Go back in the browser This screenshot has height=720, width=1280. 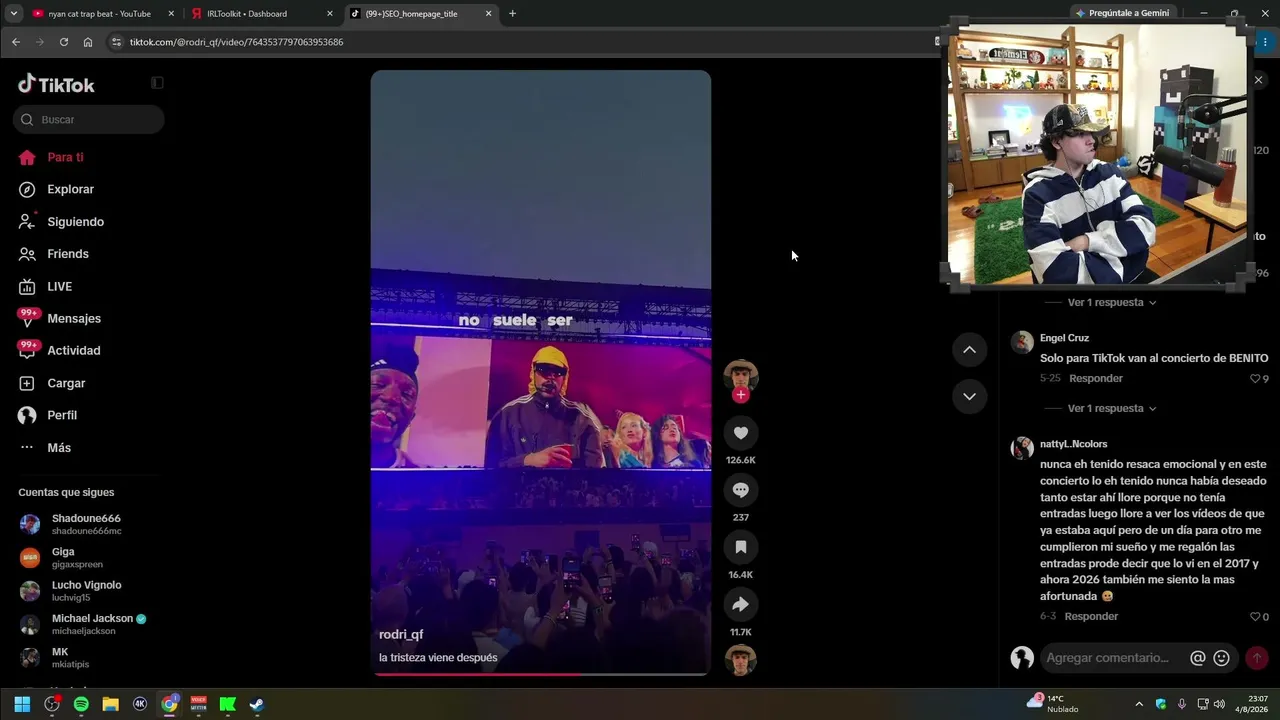(x=16, y=42)
